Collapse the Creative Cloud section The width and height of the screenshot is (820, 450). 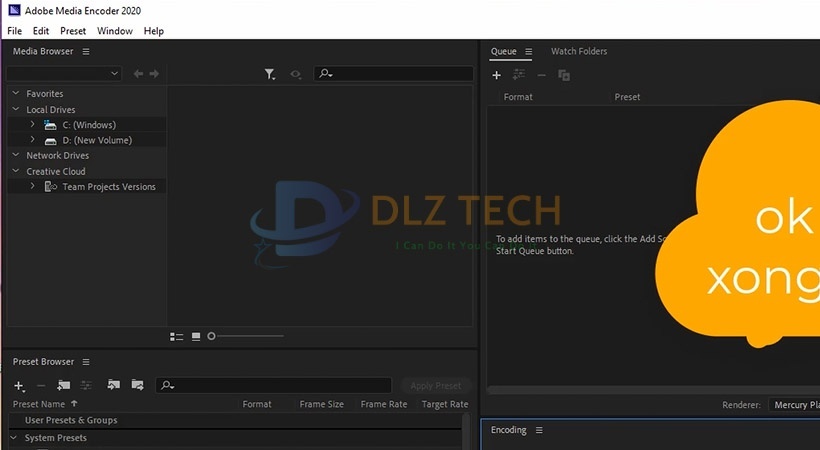16,171
